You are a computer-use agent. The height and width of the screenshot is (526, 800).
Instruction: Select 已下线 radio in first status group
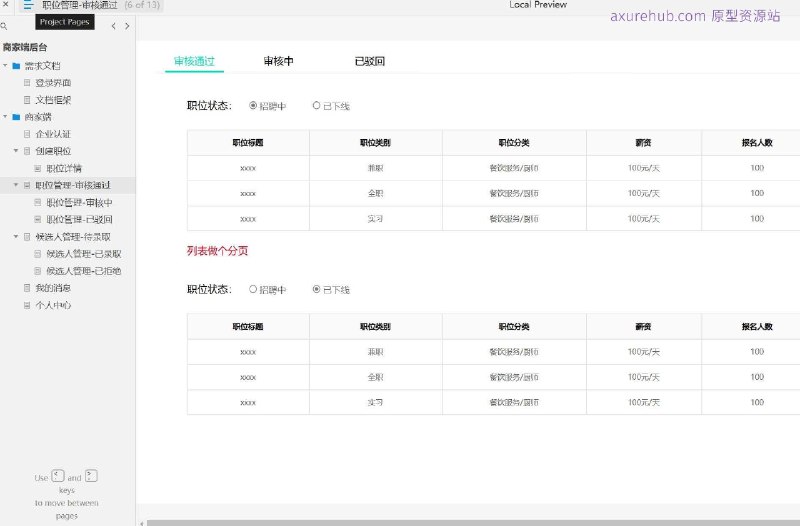point(316,106)
